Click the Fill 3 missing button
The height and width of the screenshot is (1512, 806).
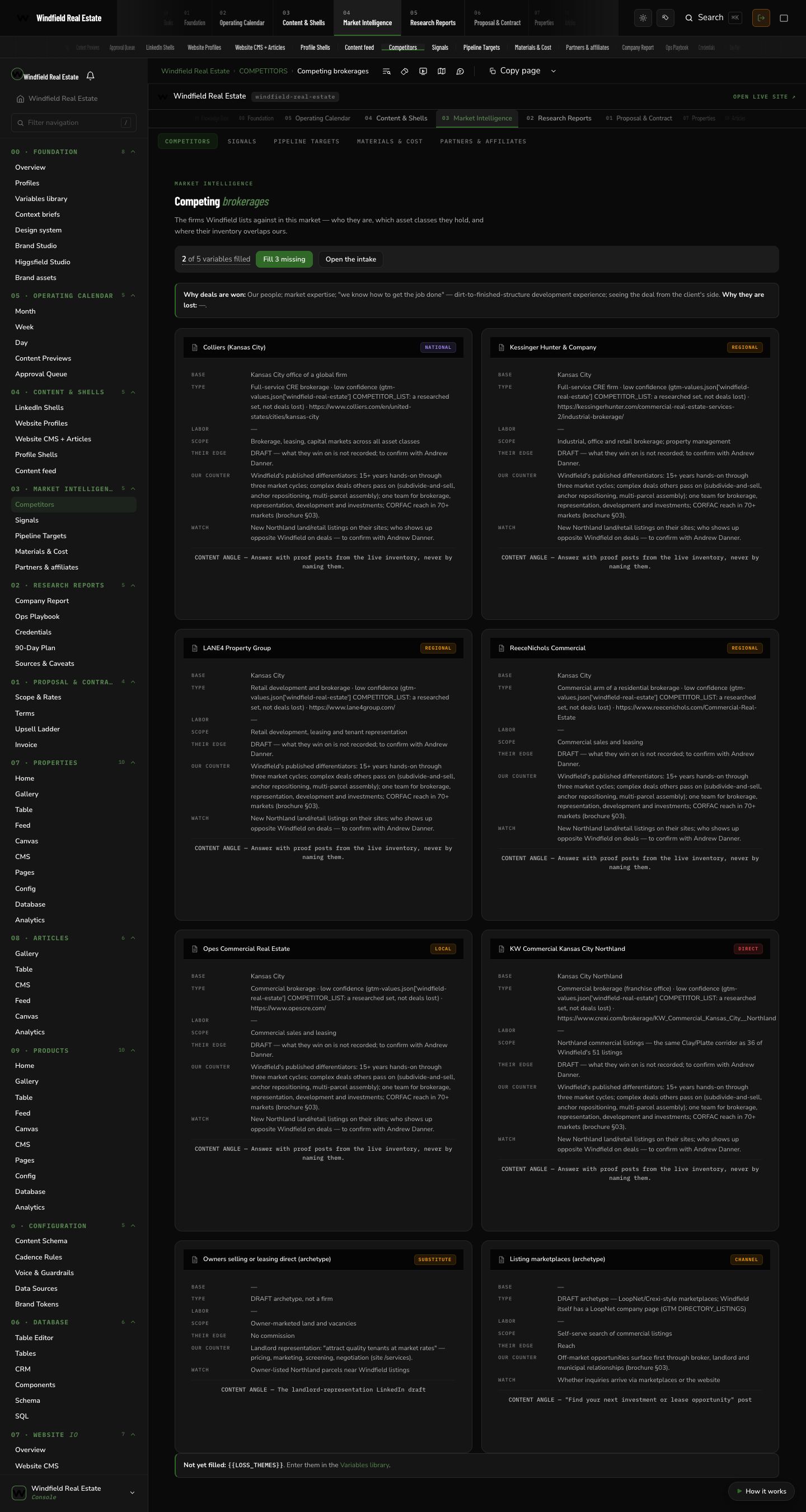[x=284, y=259]
